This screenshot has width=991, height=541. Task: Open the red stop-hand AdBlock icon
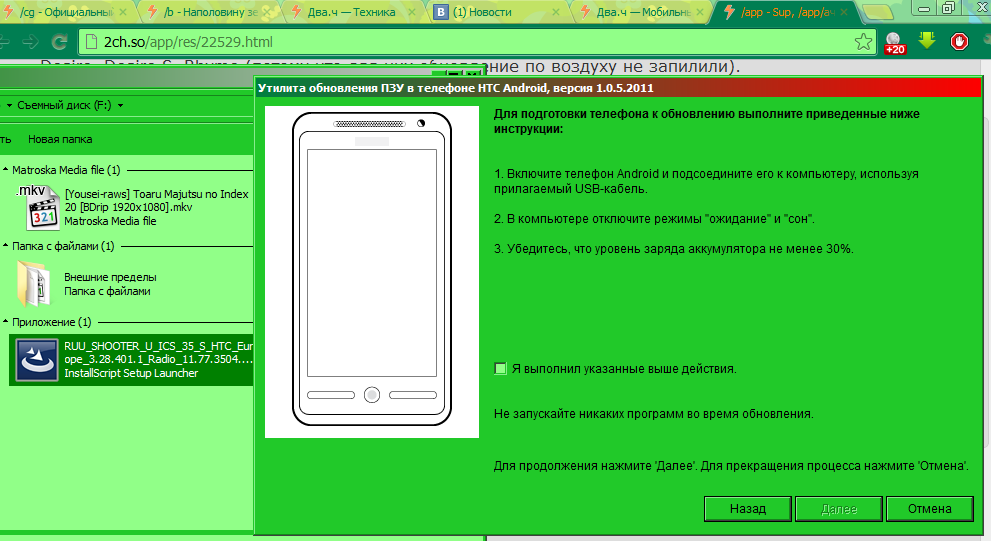click(959, 42)
